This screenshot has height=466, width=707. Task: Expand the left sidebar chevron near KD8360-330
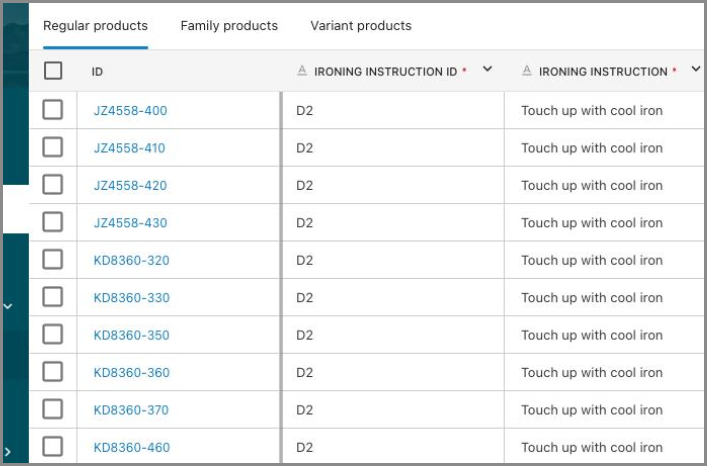click(8, 306)
